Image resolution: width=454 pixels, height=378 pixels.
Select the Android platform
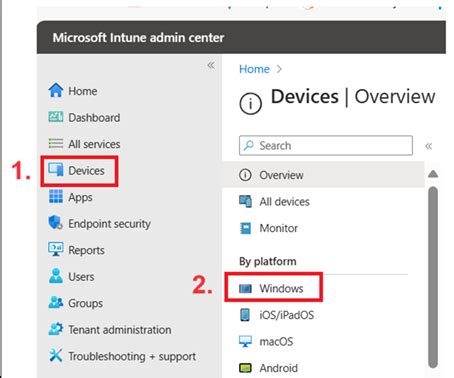point(279,368)
